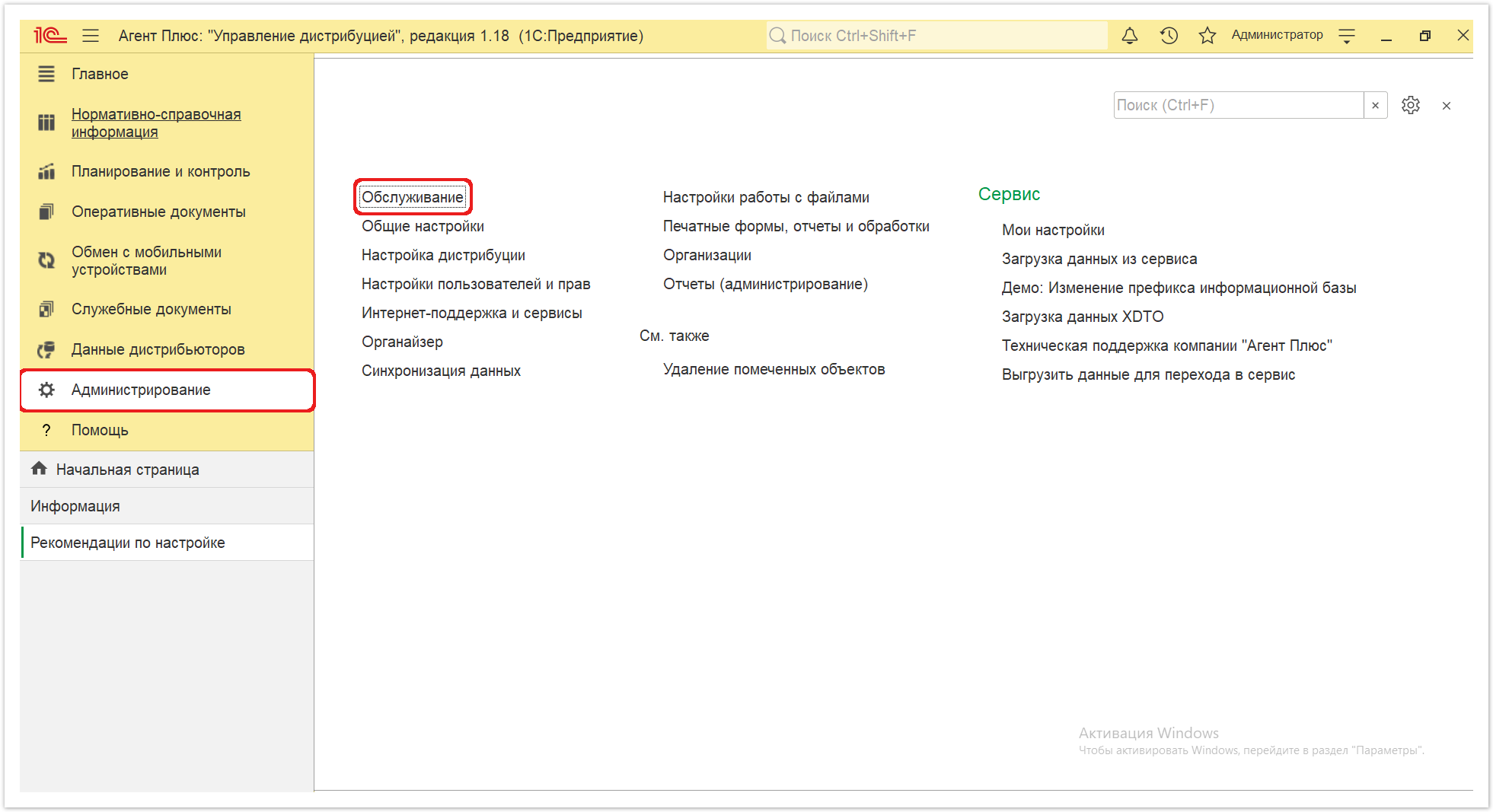Open the Помощь section
Screen dimensions: 1493x812
click(x=167, y=430)
